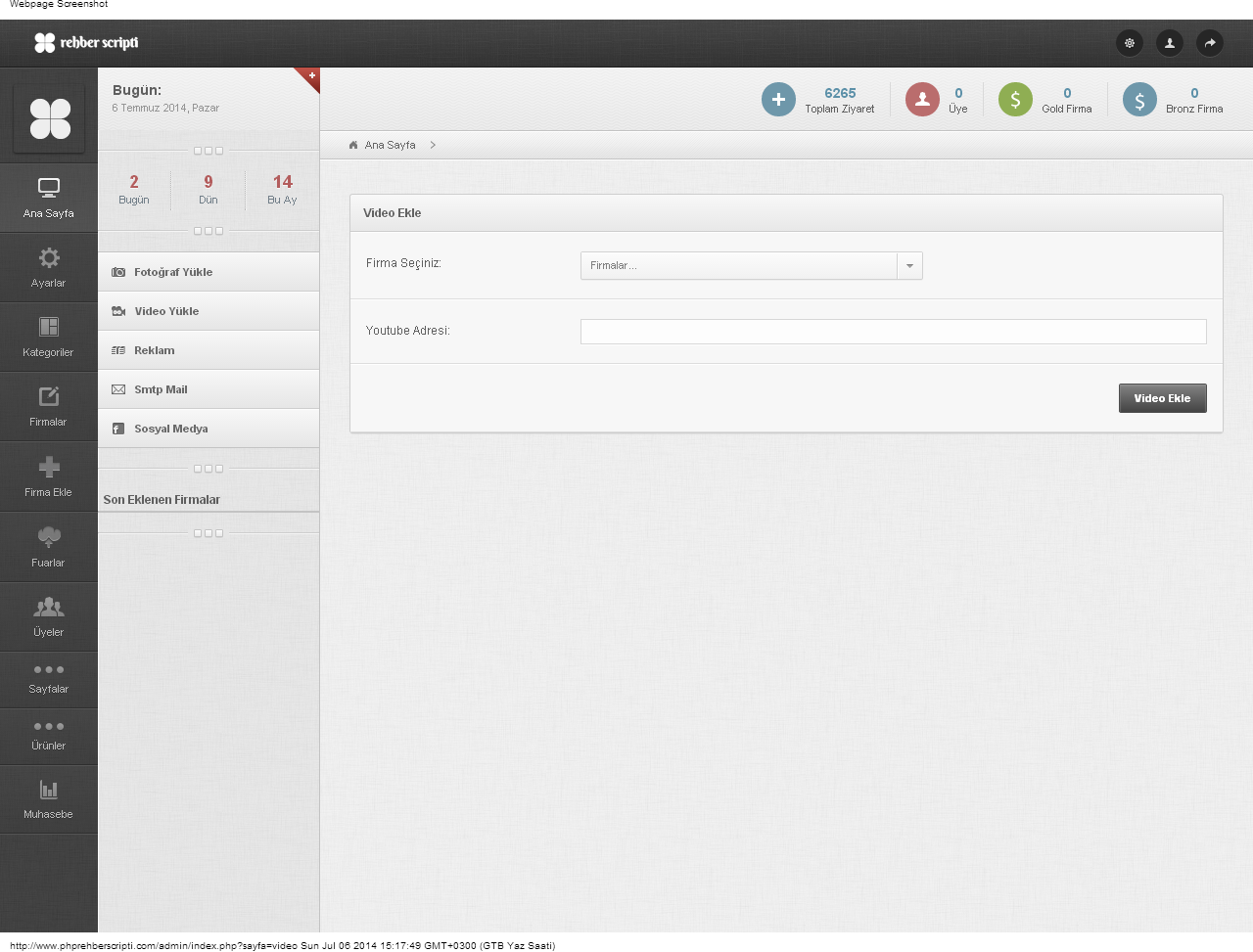Click the rehber scripti logo in header
Image resolution: width=1253 pixels, height=952 pixels.
point(86,43)
